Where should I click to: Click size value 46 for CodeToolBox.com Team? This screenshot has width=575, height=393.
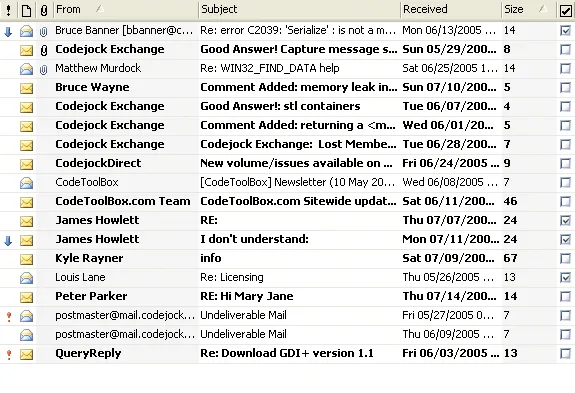510,201
